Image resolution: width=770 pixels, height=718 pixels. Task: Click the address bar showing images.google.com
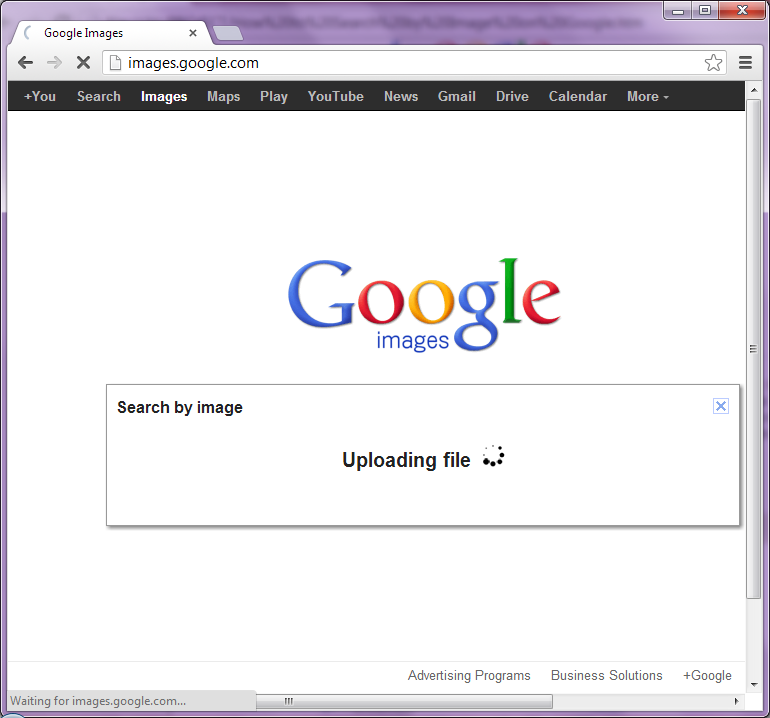click(414, 63)
